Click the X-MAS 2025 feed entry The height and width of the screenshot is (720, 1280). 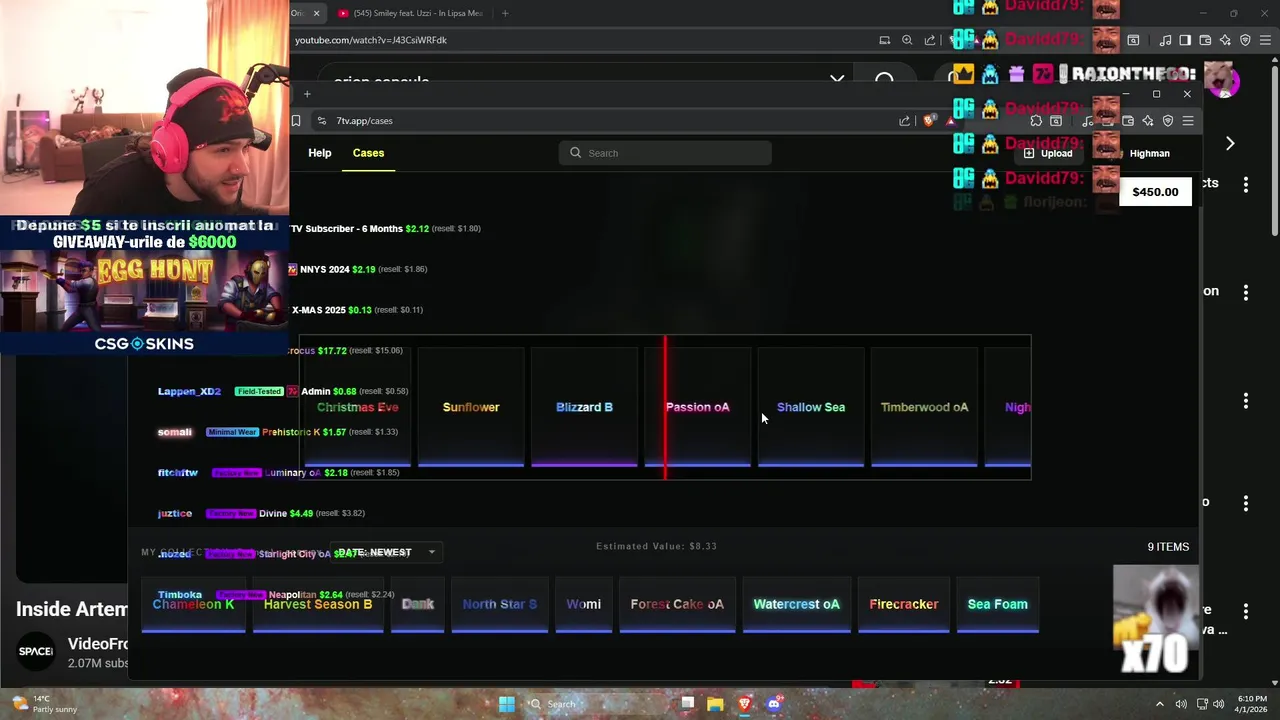(x=356, y=310)
